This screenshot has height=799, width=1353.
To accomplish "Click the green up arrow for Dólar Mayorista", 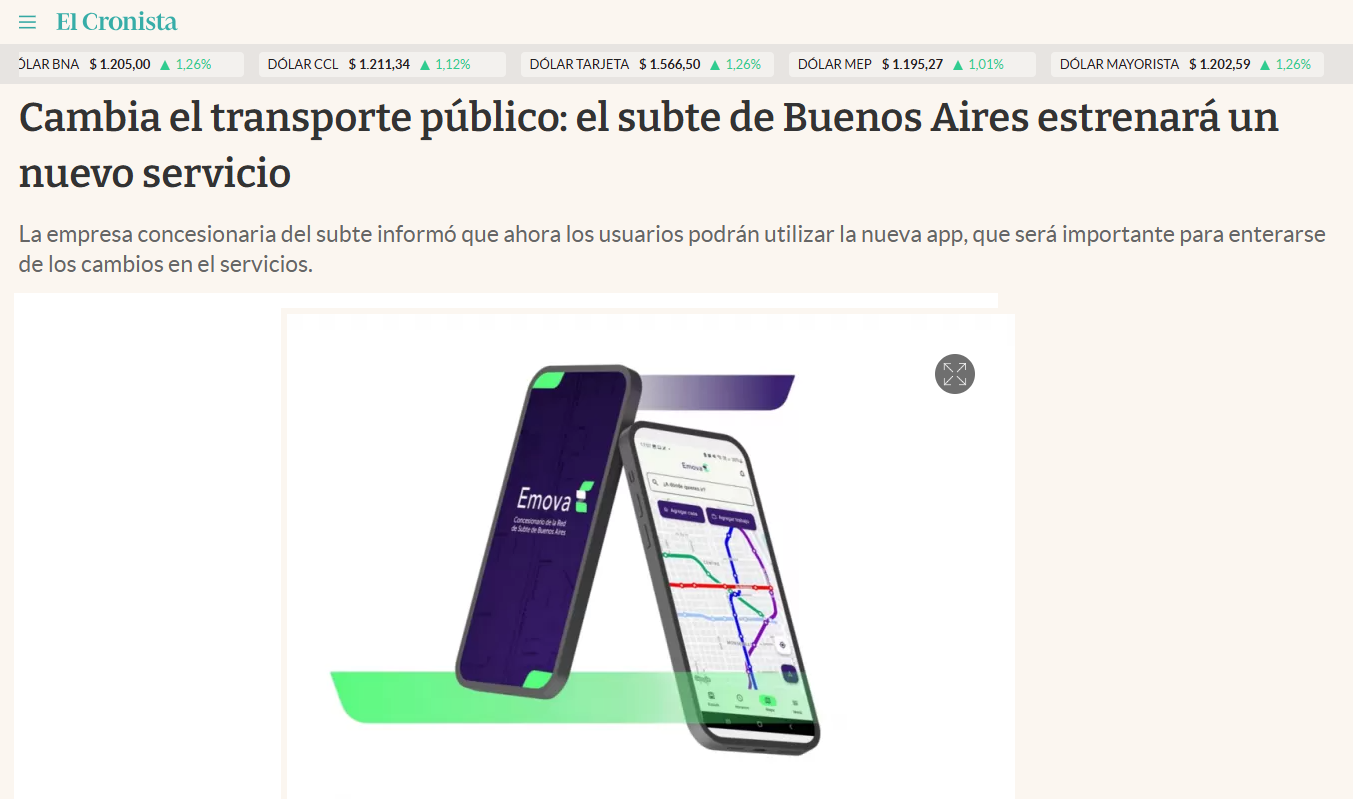I will pos(1265,65).
